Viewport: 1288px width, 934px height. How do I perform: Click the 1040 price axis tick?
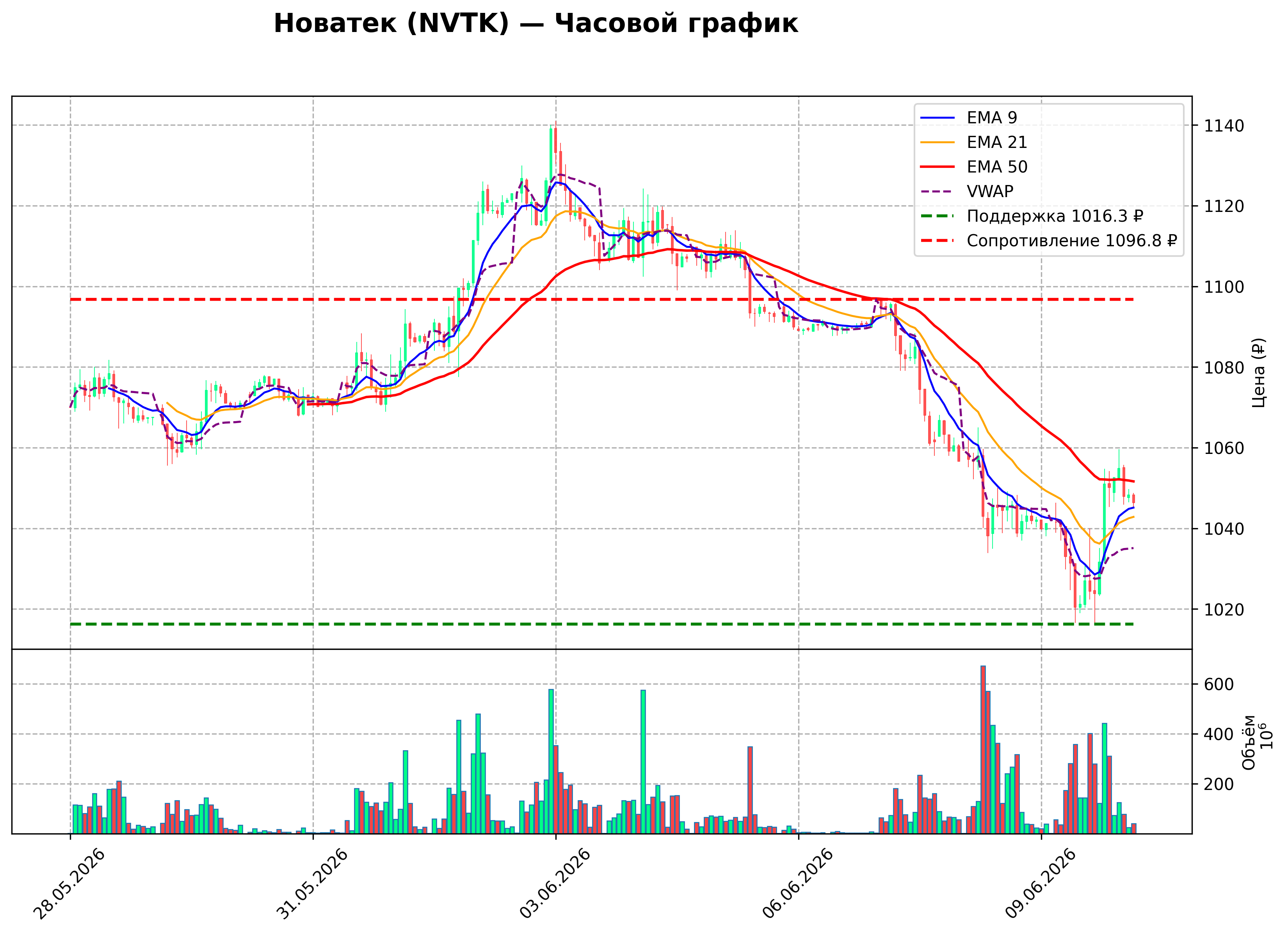(x=1224, y=528)
